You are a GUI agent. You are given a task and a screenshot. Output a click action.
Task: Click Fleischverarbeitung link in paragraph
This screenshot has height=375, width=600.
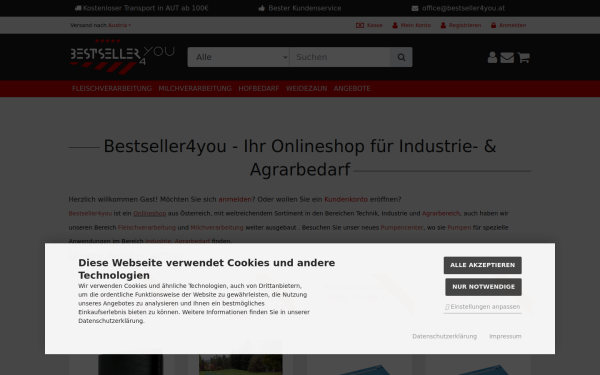(x=147, y=228)
